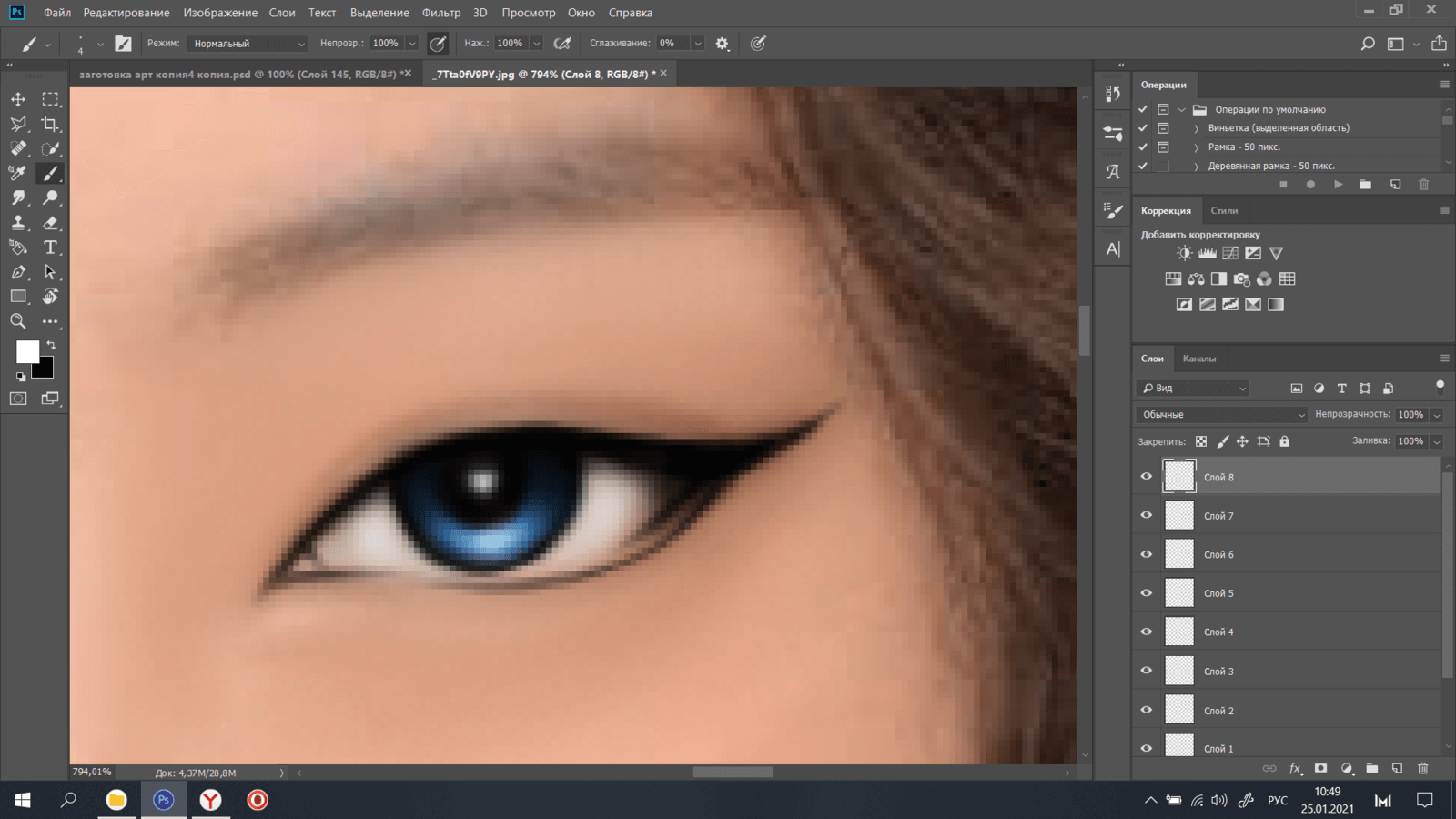Open the Файл menu
The image size is (1456, 819).
pos(57,13)
